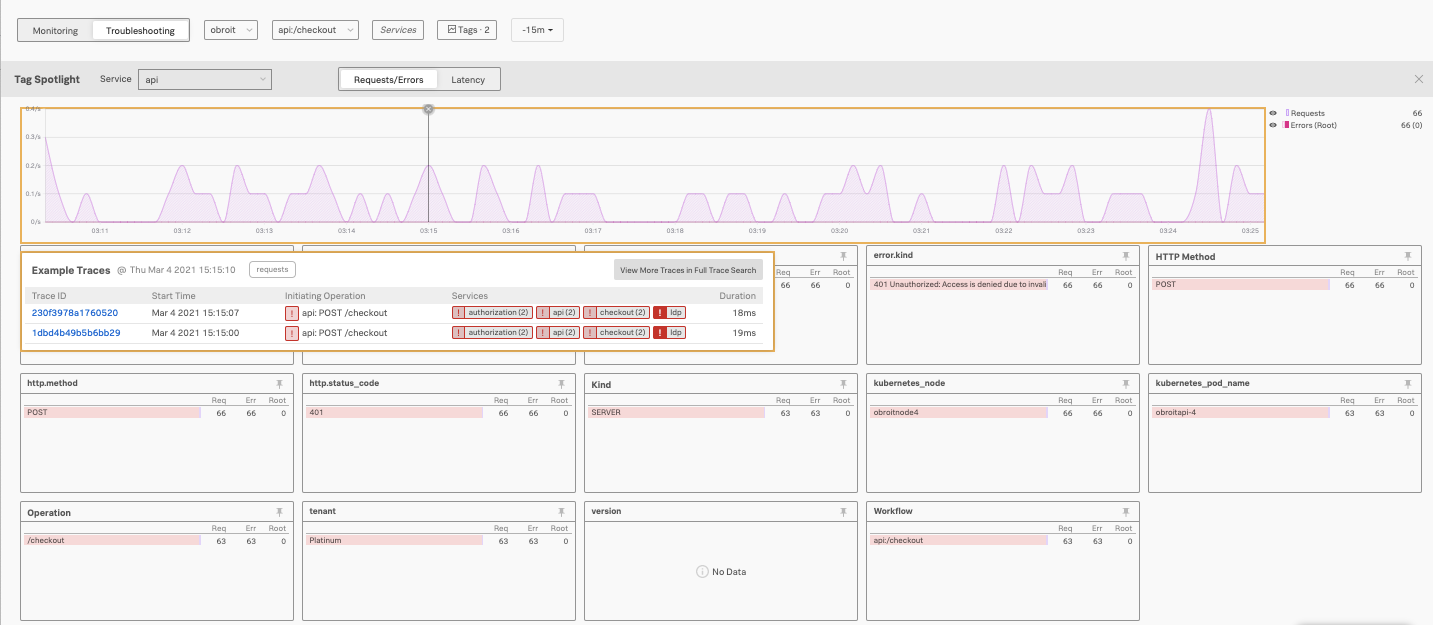The height and width of the screenshot is (625, 1433).
Task: Select the obroitnode4 node value
Action: [959, 412]
